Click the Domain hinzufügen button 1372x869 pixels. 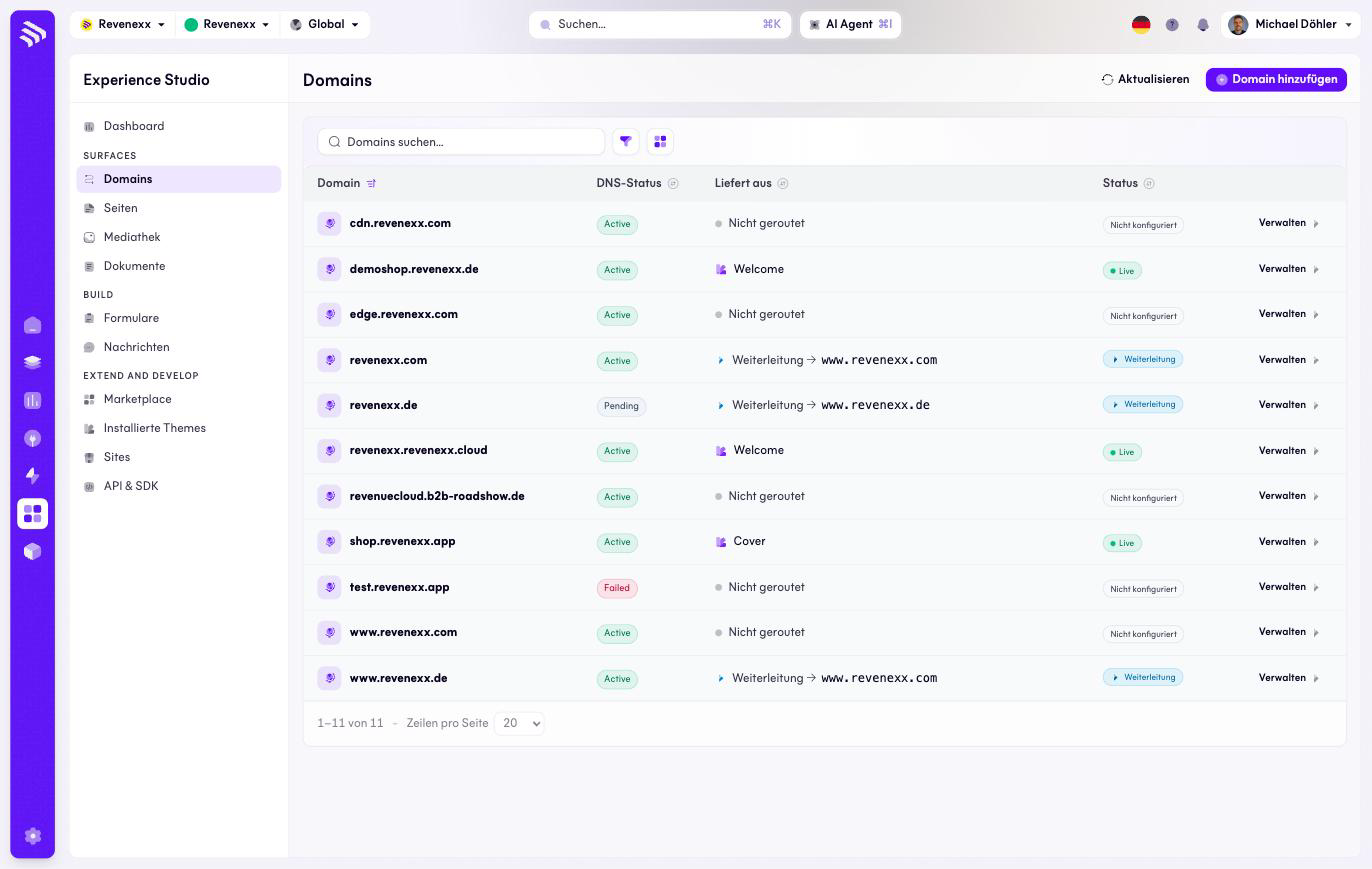coord(1276,80)
